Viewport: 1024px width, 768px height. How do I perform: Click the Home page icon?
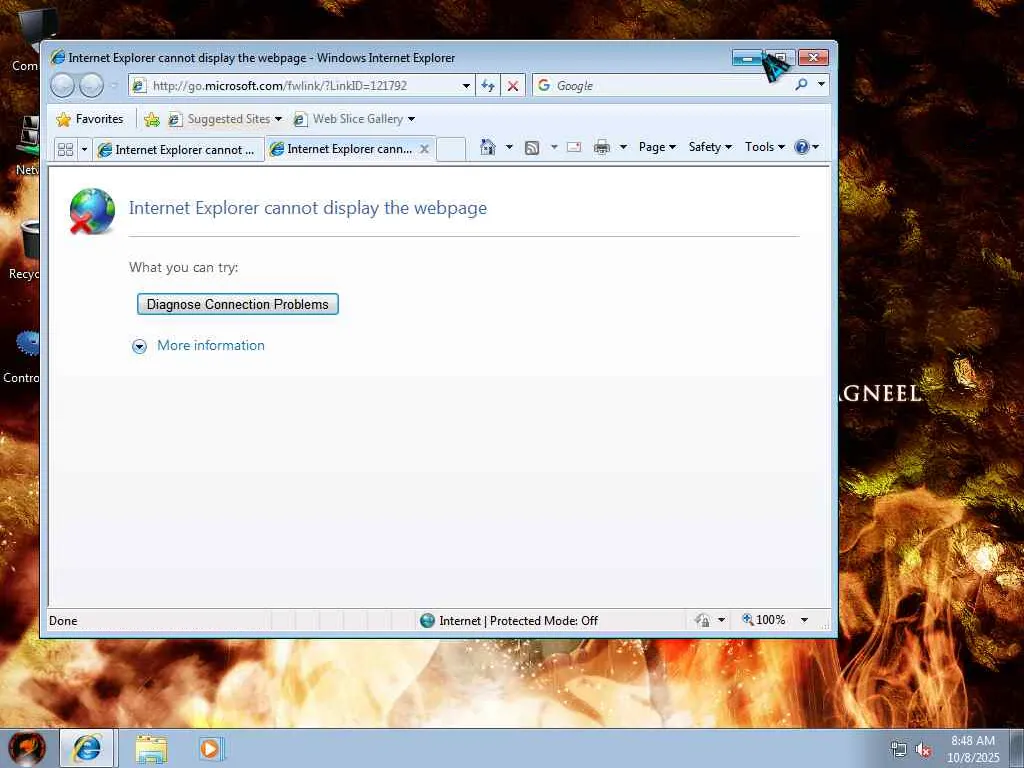pyautogui.click(x=488, y=147)
